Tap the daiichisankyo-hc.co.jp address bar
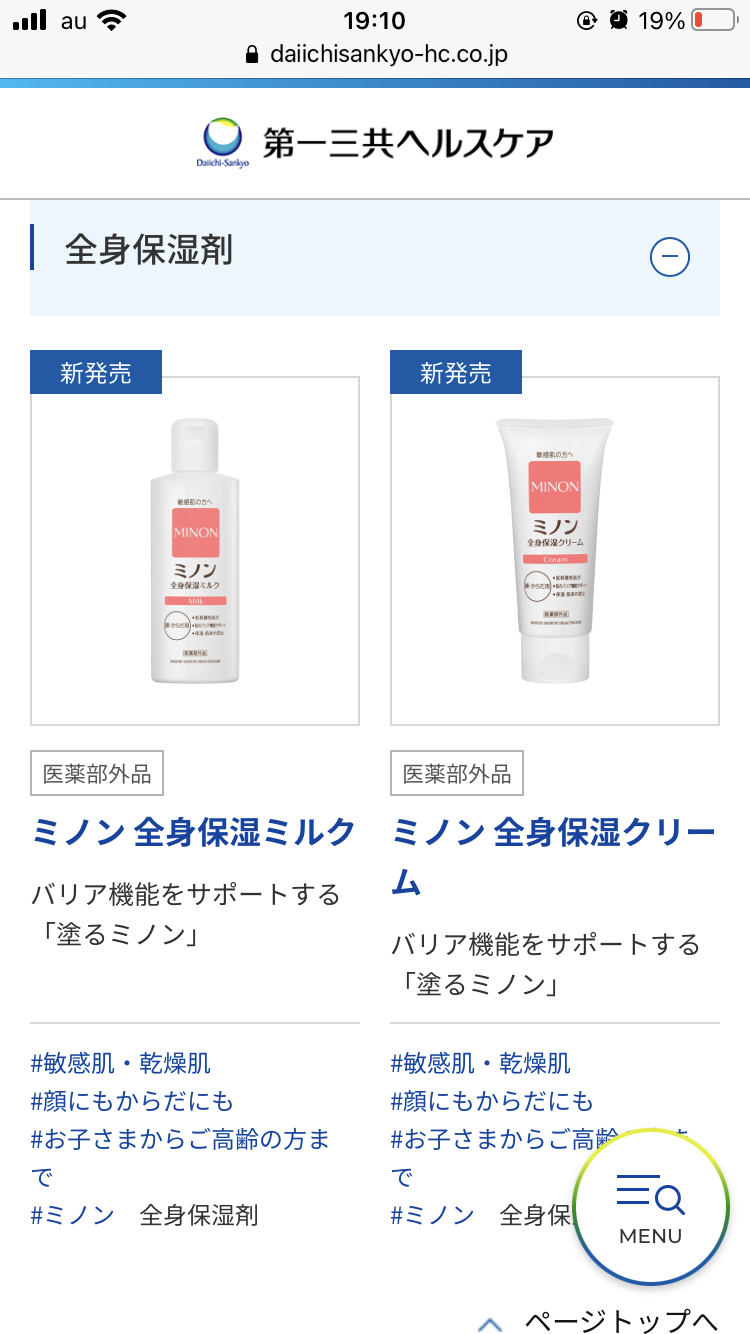The width and height of the screenshot is (750, 1334). click(375, 54)
